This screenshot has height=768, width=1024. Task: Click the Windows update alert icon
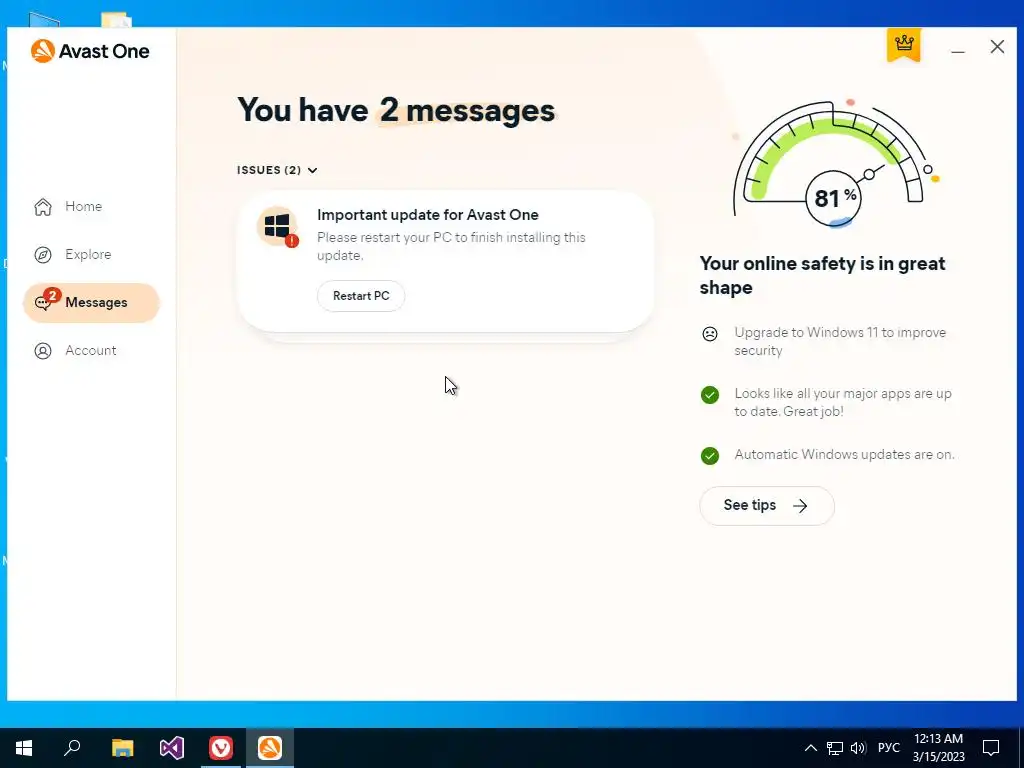click(x=278, y=227)
